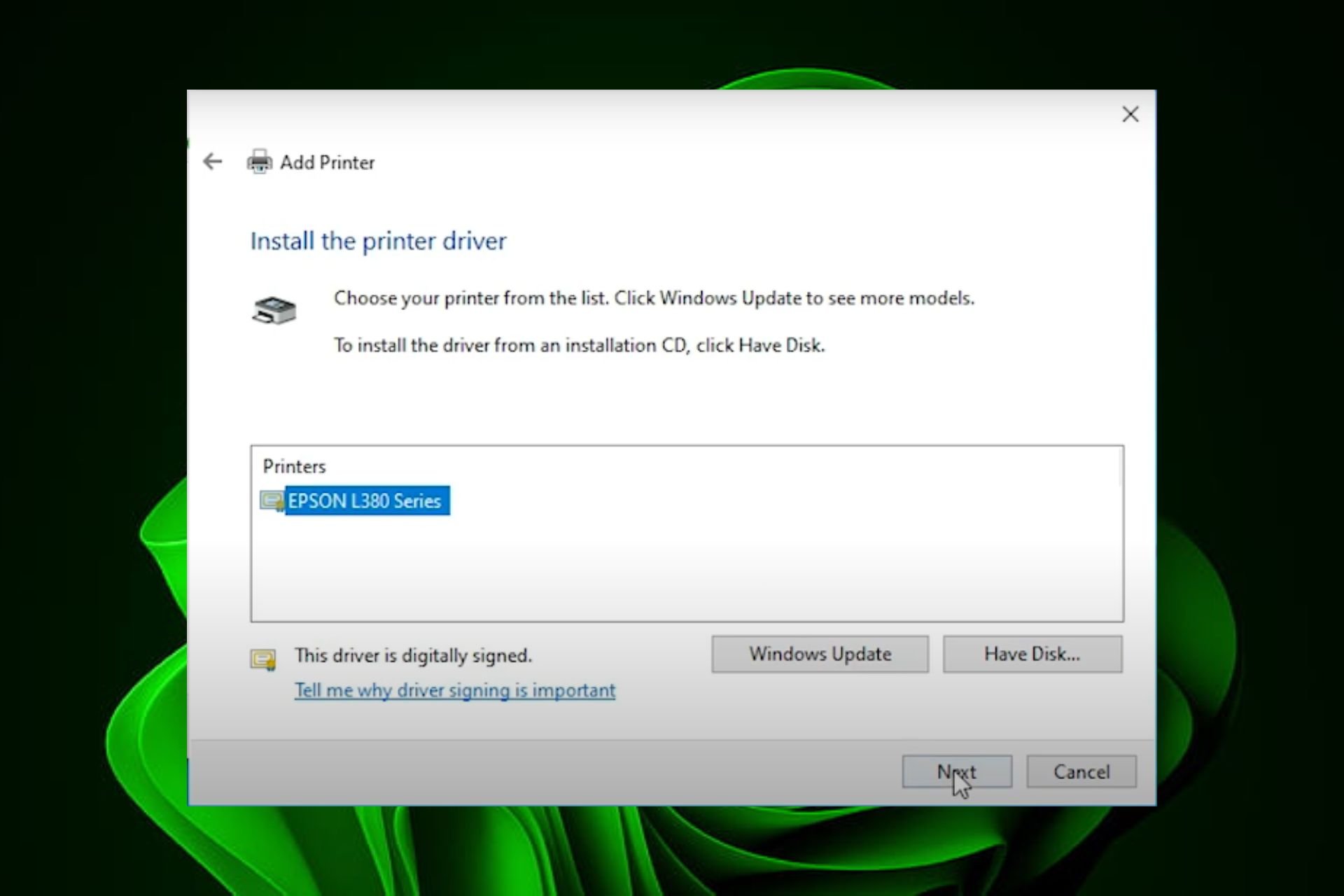
Task: Click the 'Choose your printer from the list' instruction
Action: [x=654, y=298]
